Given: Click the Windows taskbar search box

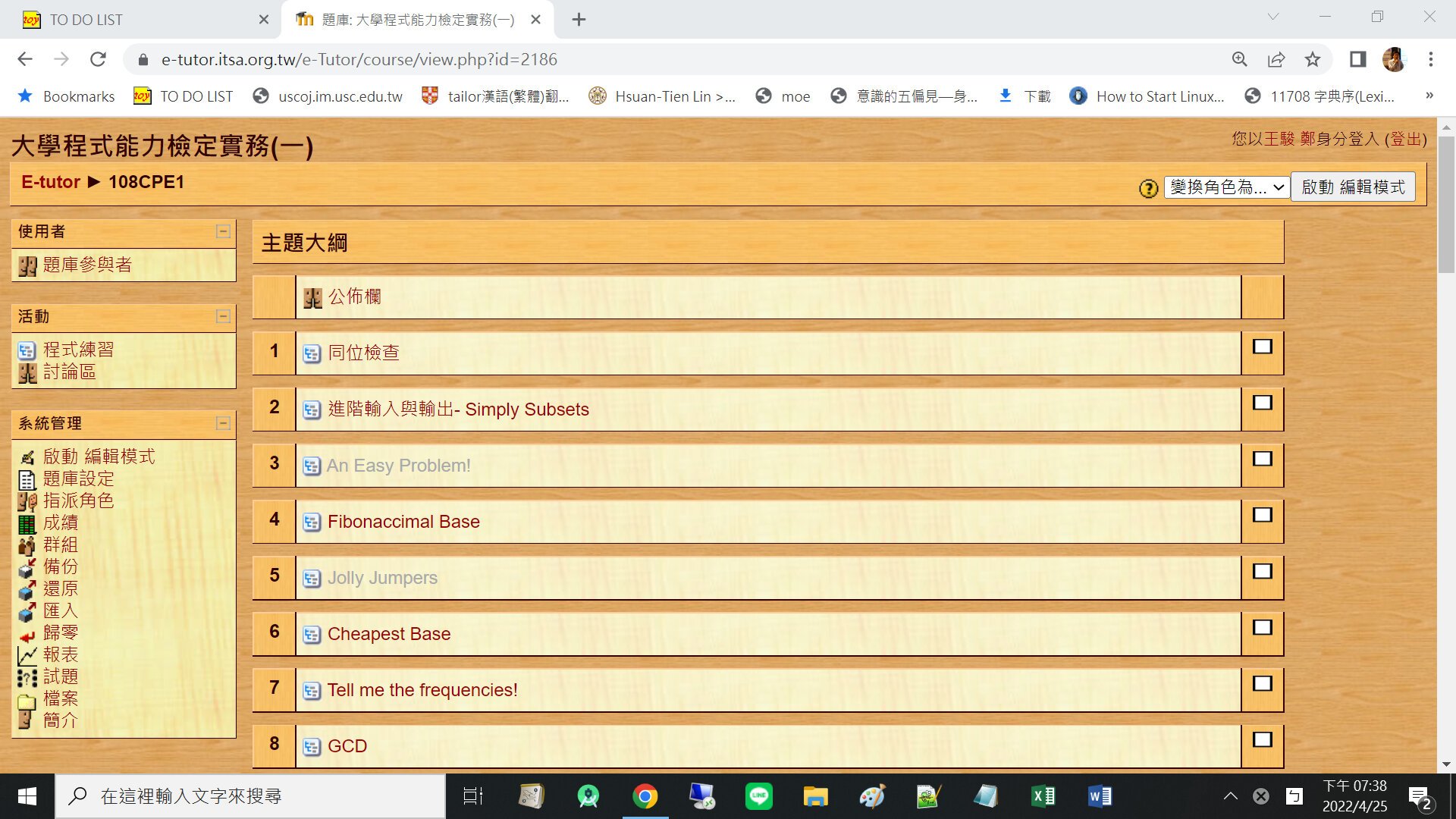Looking at the screenshot, I should tap(250, 796).
